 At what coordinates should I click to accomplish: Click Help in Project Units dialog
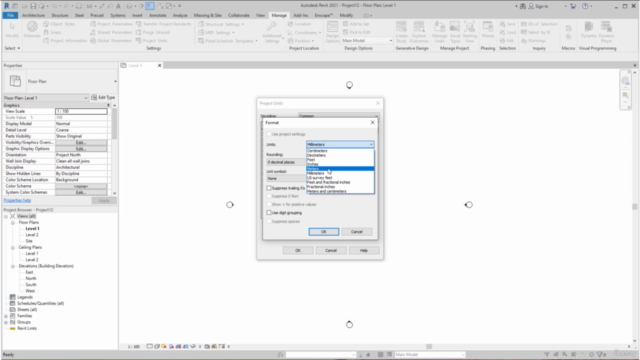364,250
